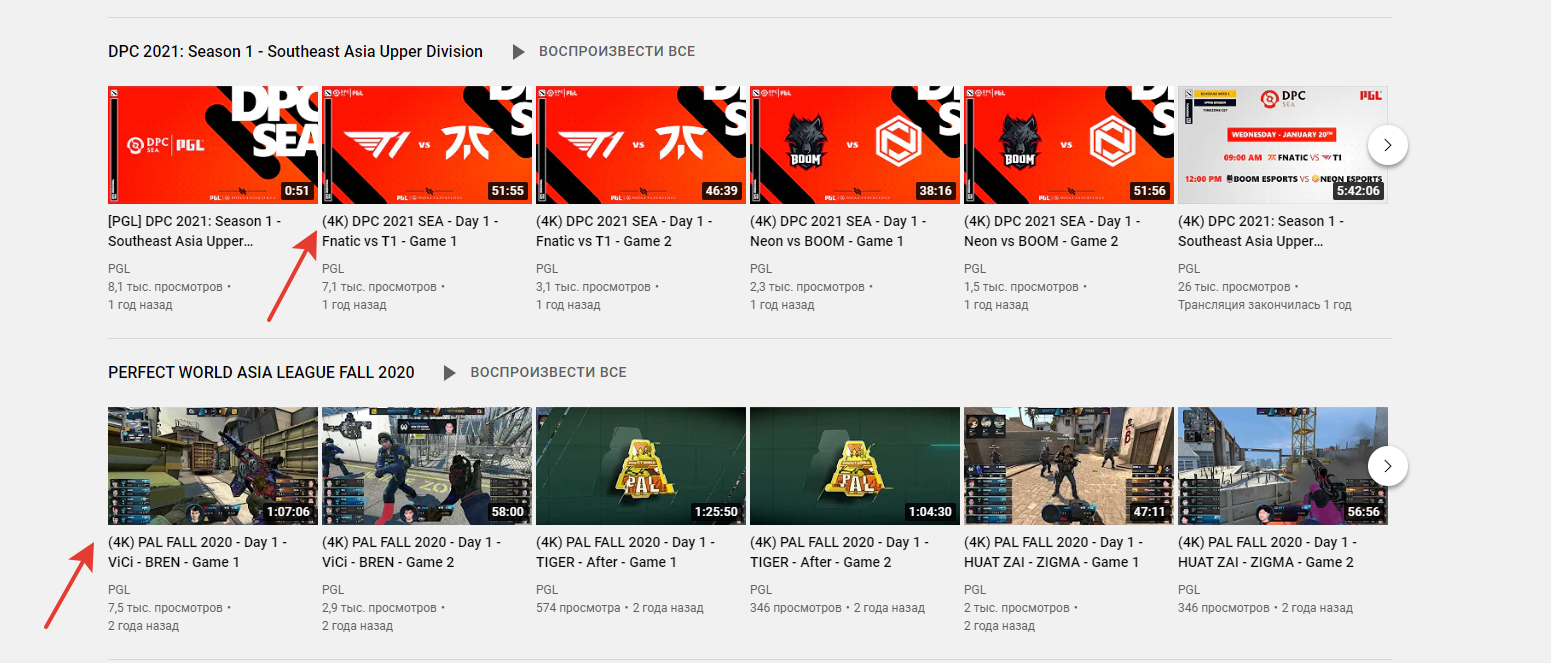The width and height of the screenshot is (1551, 663).
Task: Open the Fnatic vs T1 46:39 thumbnail
Action: (x=641, y=145)
